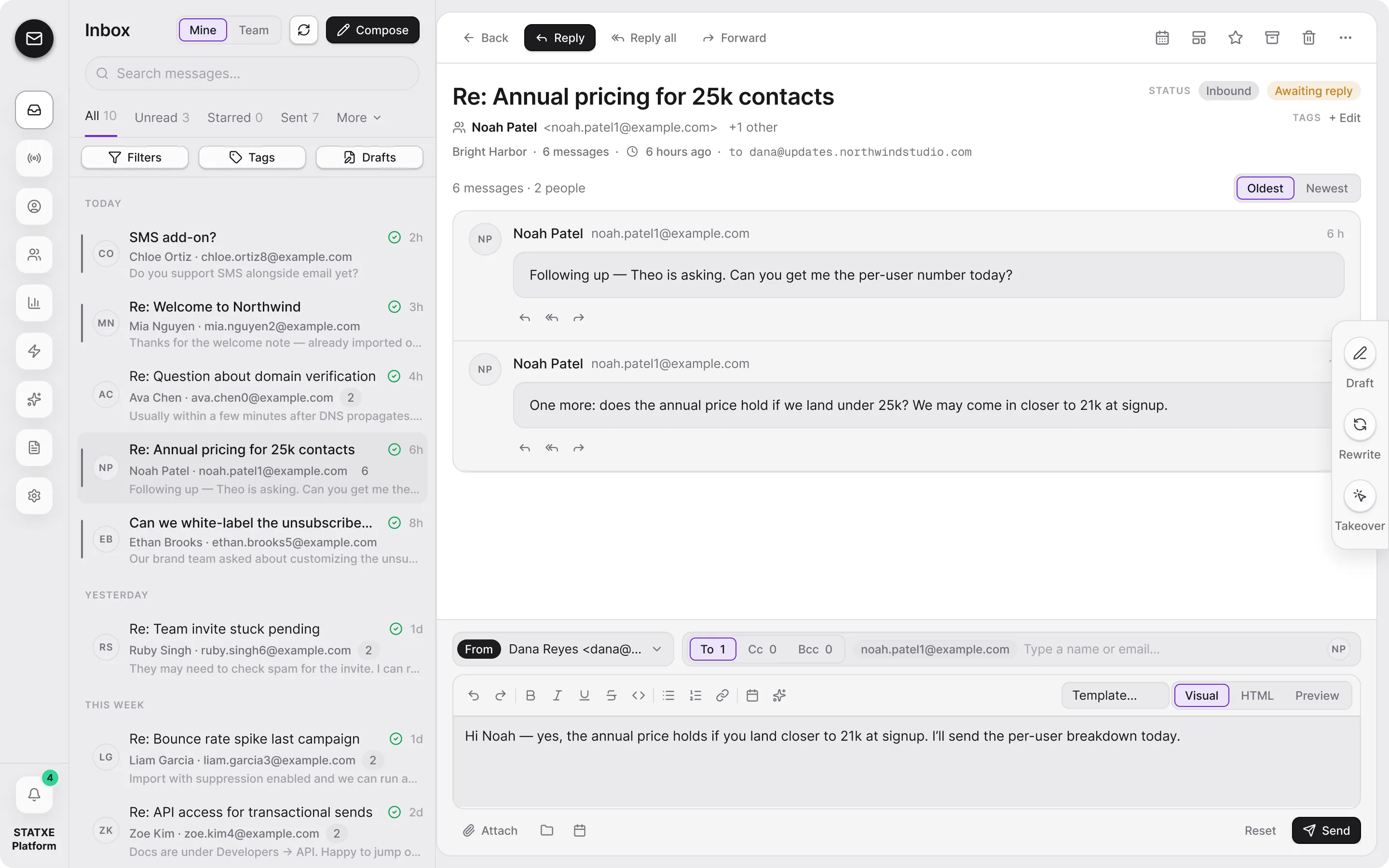Image resolution: width=1389 pixels, height=868 pixels.
Task: Open the three-dot more options menu
Action: pyautogui.click(x=1346, y=38)
